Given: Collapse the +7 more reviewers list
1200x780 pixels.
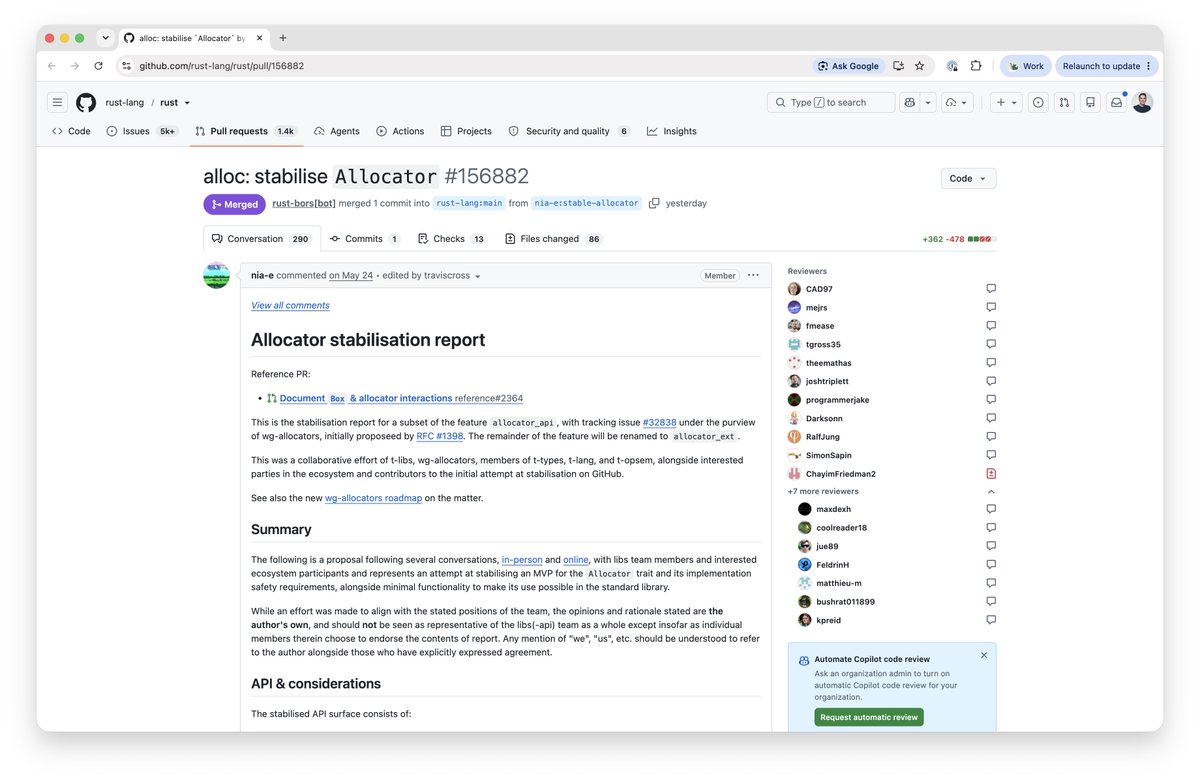Looking at the screenshot, I should [x=991, y=491].
